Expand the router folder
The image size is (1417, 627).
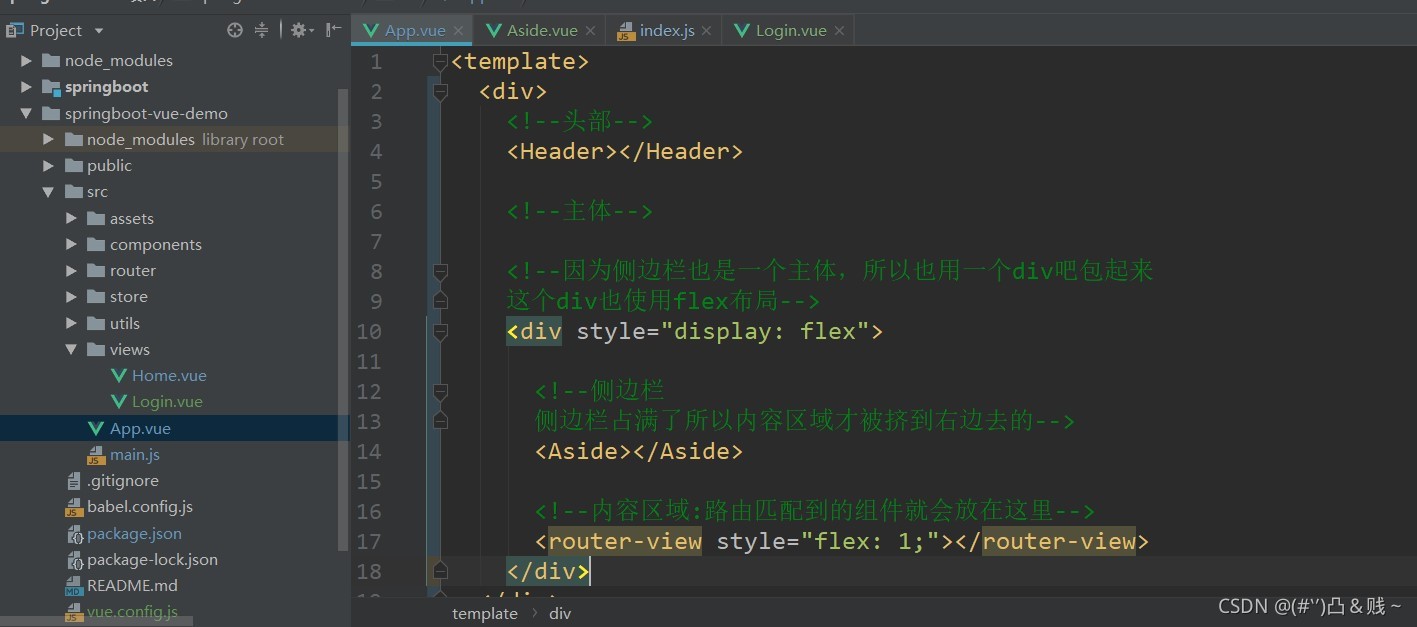(x=71, y=271)
